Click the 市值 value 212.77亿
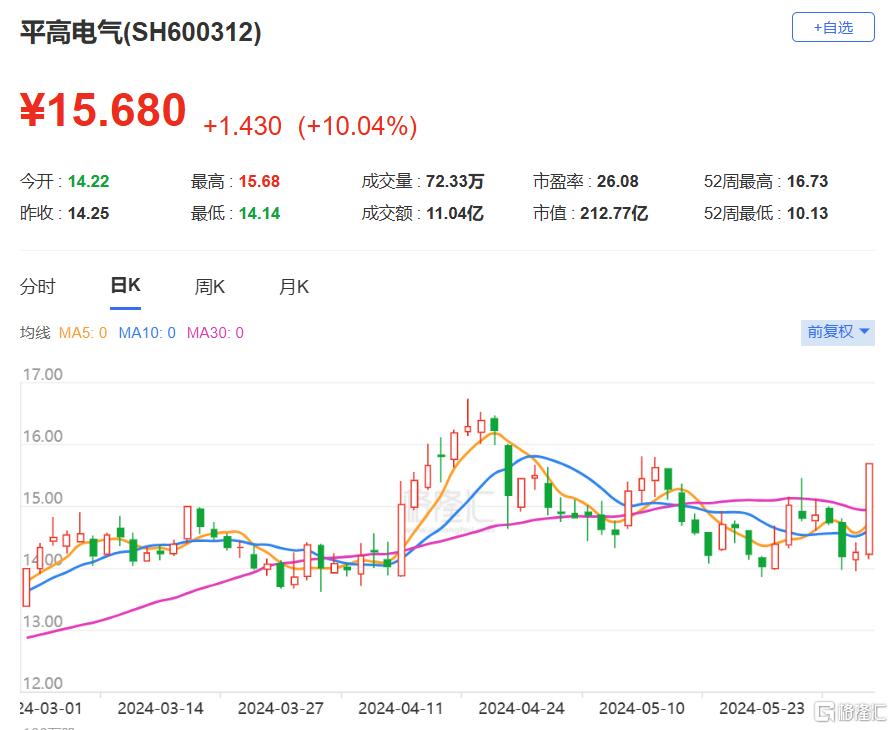Viewport: 894px width, 730px height. pyautogui.click(x=613, y=213)
